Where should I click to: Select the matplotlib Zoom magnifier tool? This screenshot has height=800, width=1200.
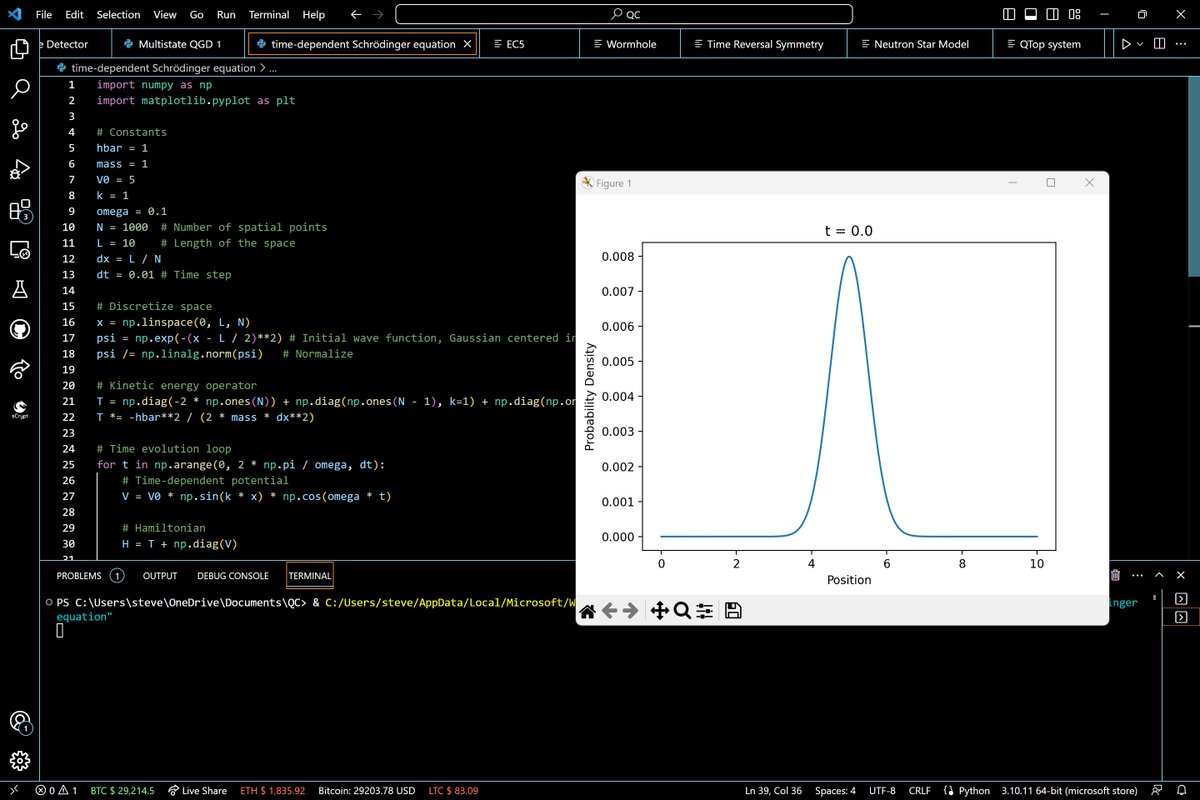682,610
